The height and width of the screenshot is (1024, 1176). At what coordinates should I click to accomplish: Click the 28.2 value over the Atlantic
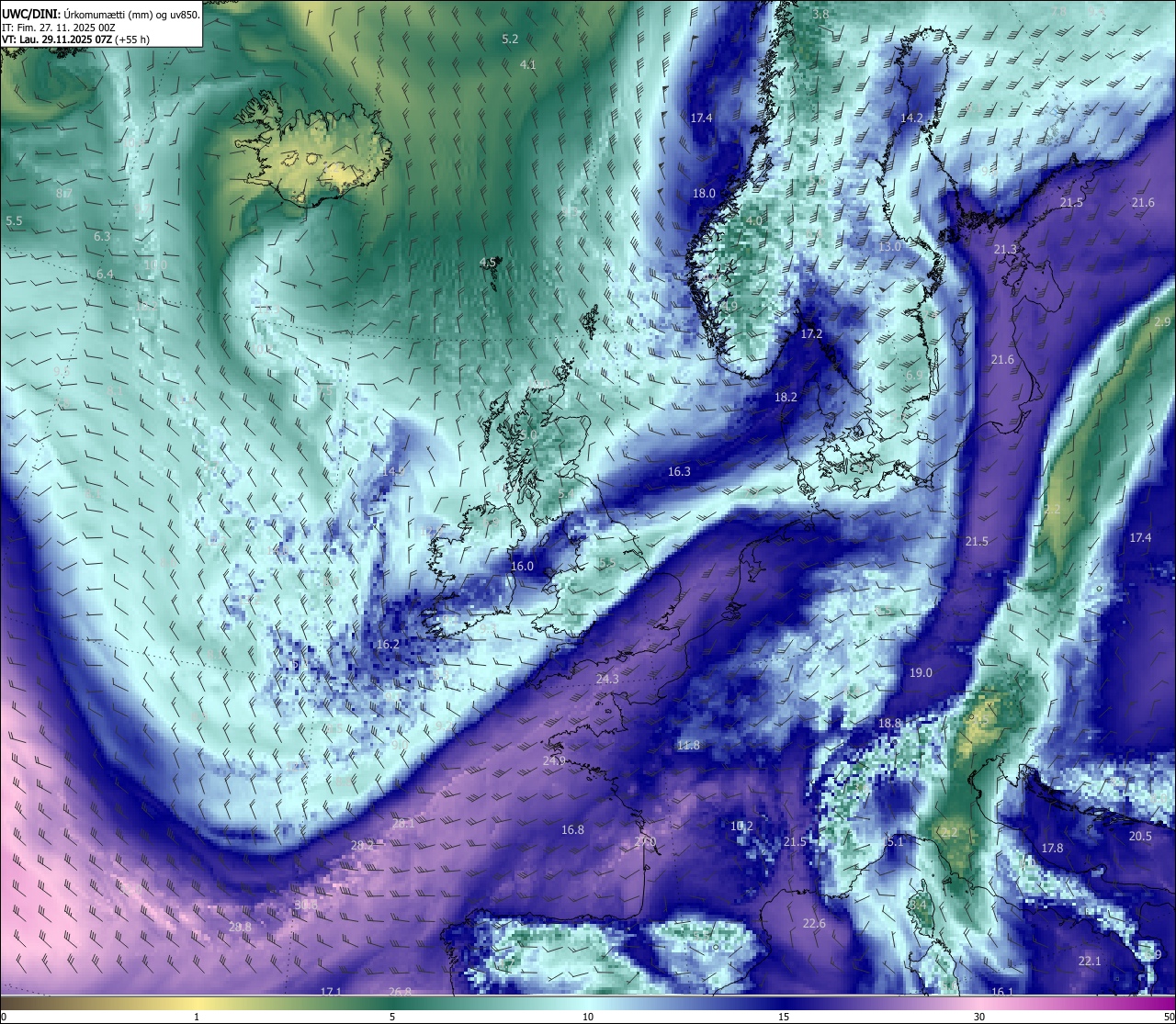pyautogui.click(x=362, y=844)
